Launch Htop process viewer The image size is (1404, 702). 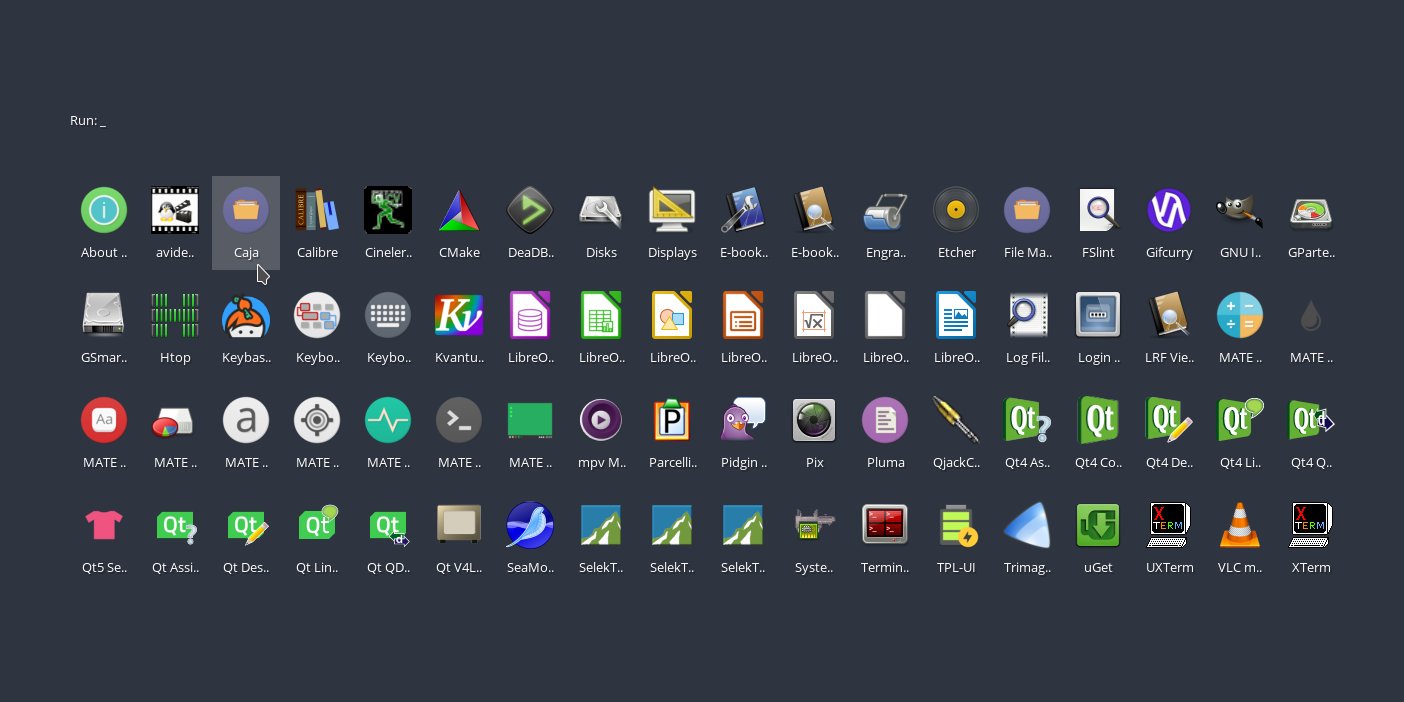[x=175, y=328]
